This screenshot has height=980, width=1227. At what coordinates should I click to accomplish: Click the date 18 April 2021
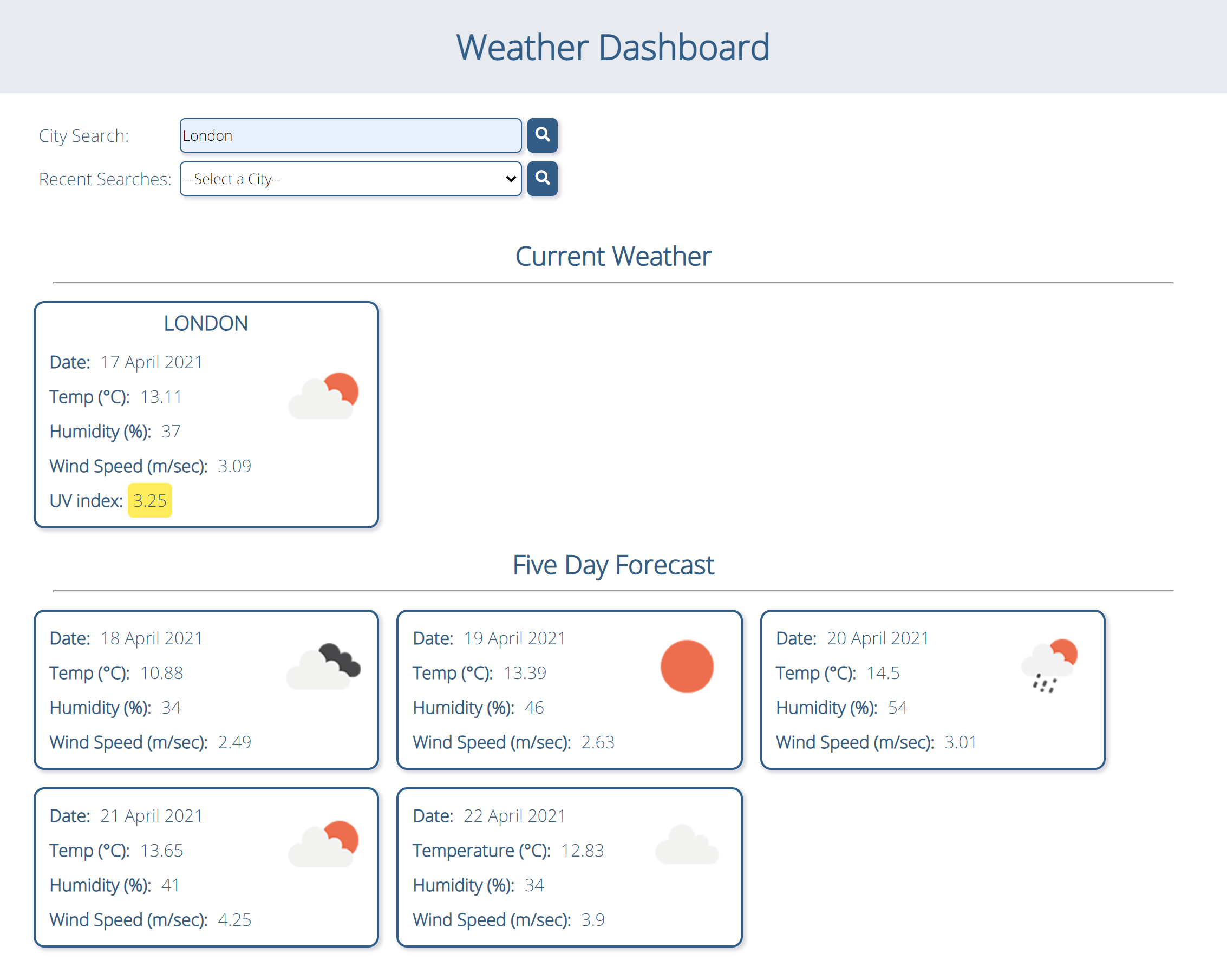(x=152, y=638)
